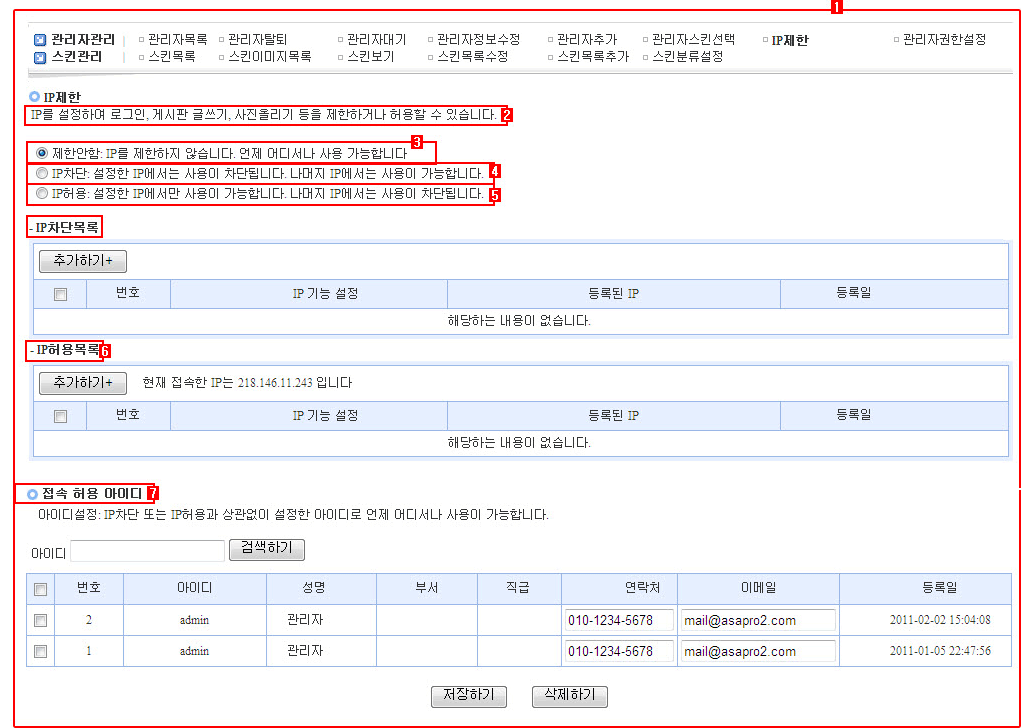Viewport: 1021px width, 728px height.
Task: Navigate to 관리자정보수정 page
Action: (x=478, y=40)
